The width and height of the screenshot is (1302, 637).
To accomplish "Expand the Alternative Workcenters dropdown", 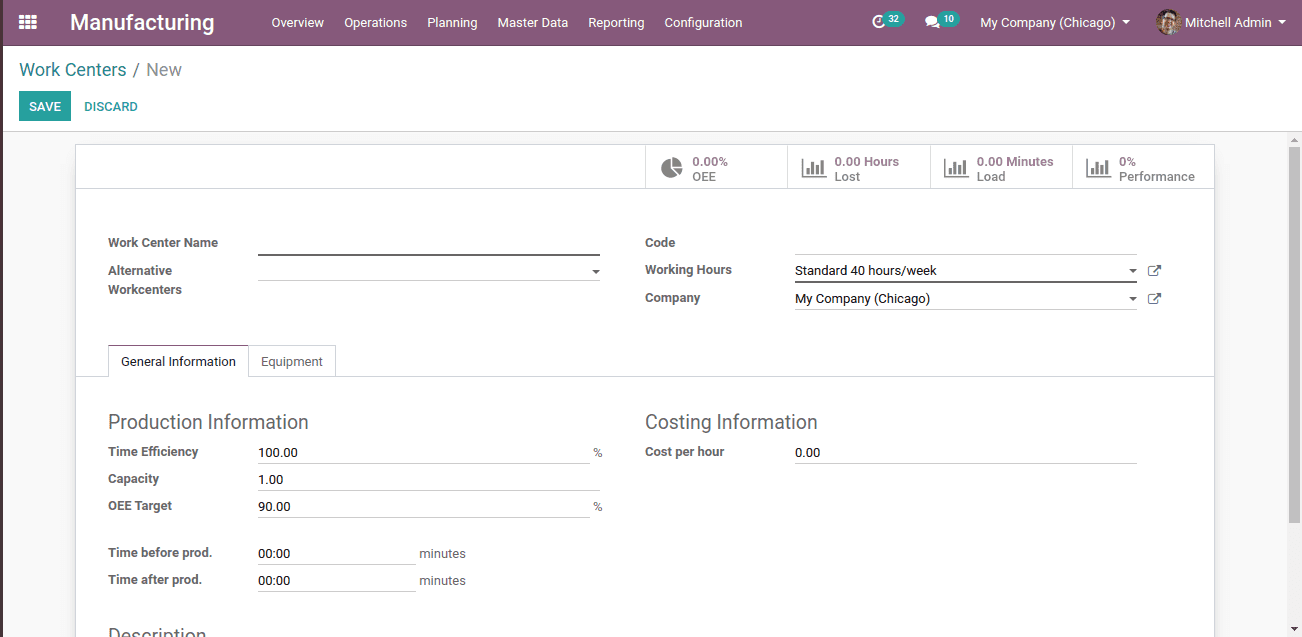I will tap(595, 272).
